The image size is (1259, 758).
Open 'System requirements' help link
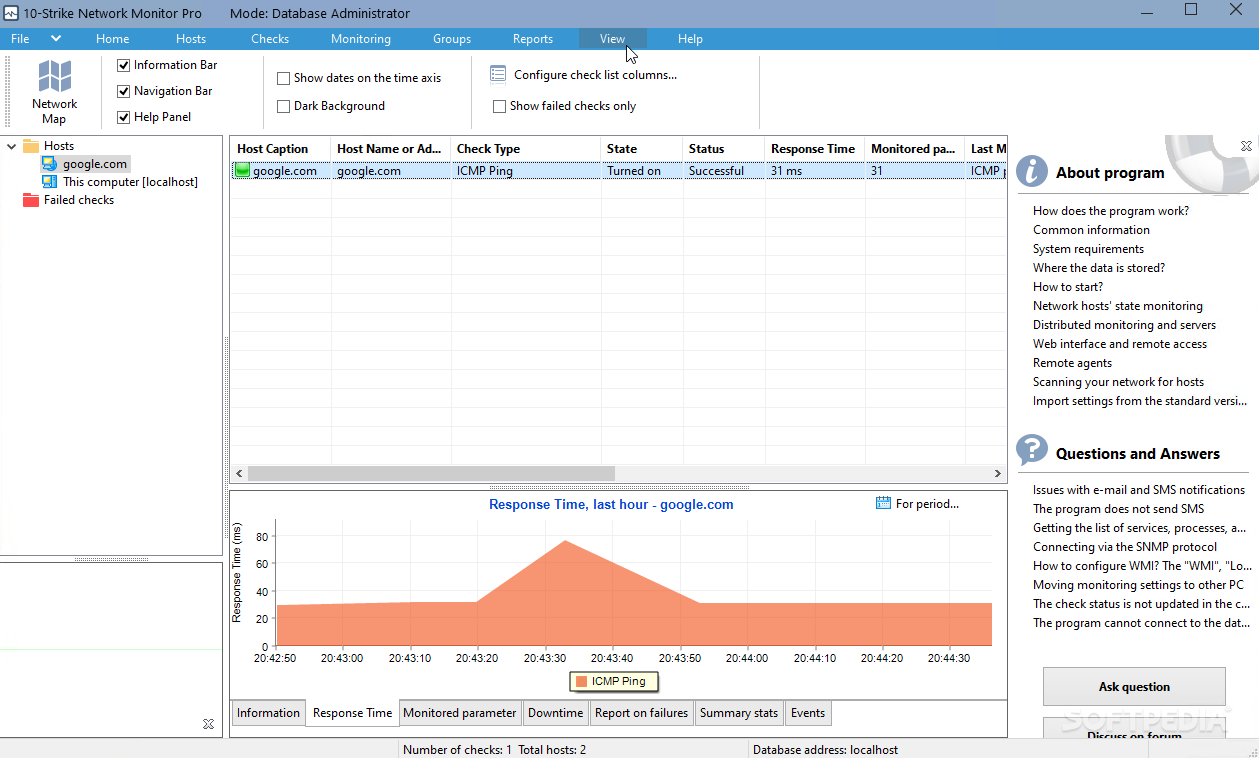click(1088, 249)
